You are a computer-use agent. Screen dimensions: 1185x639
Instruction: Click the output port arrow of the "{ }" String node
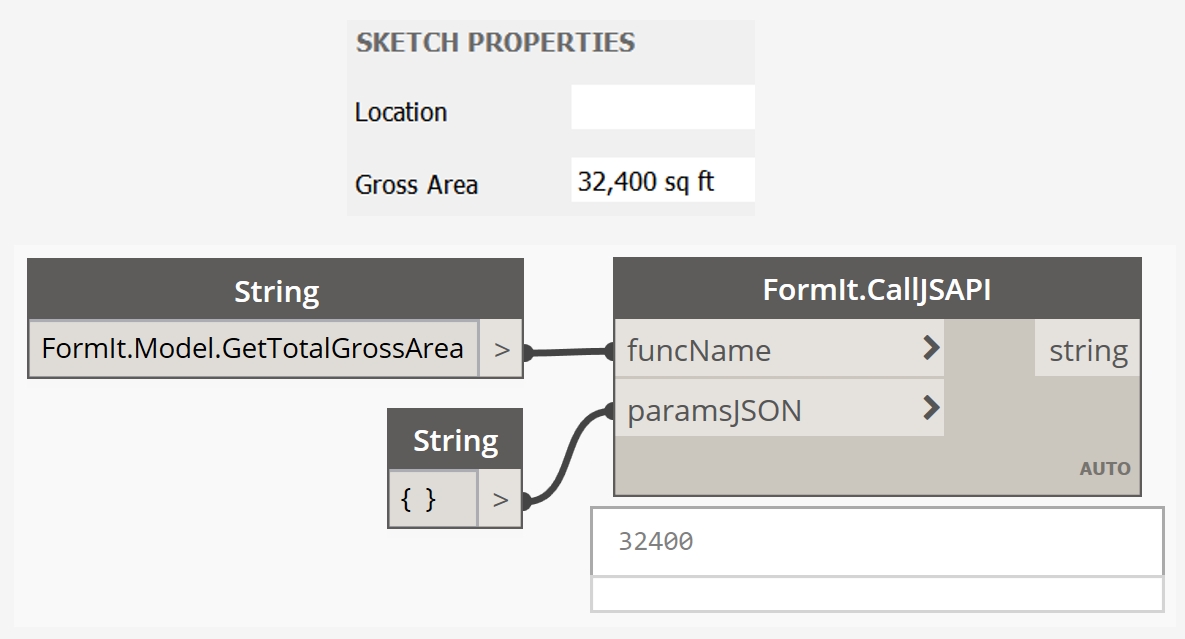[x=500, y=498]
